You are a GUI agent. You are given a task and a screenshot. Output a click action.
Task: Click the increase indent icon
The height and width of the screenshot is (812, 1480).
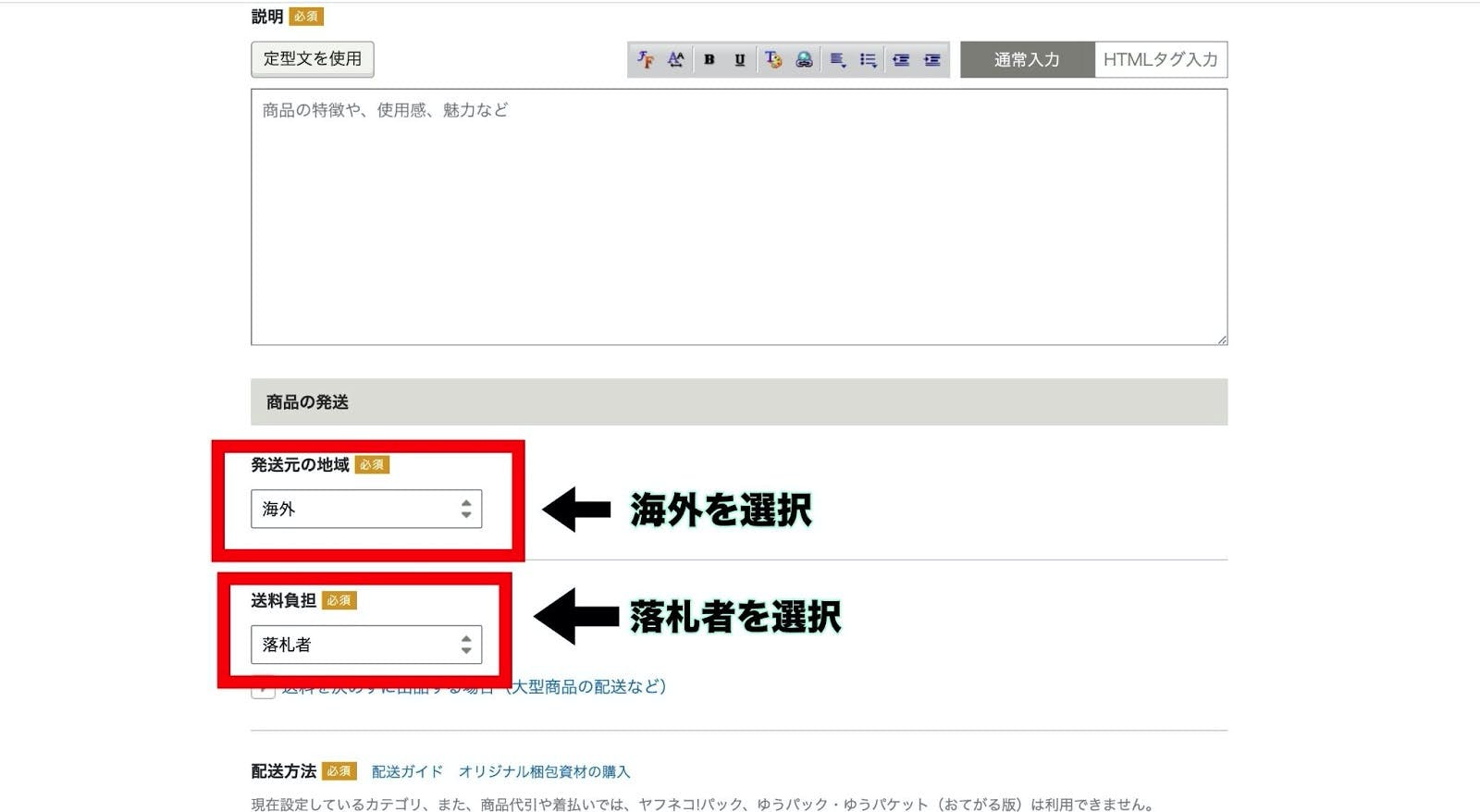coord(931,60)
